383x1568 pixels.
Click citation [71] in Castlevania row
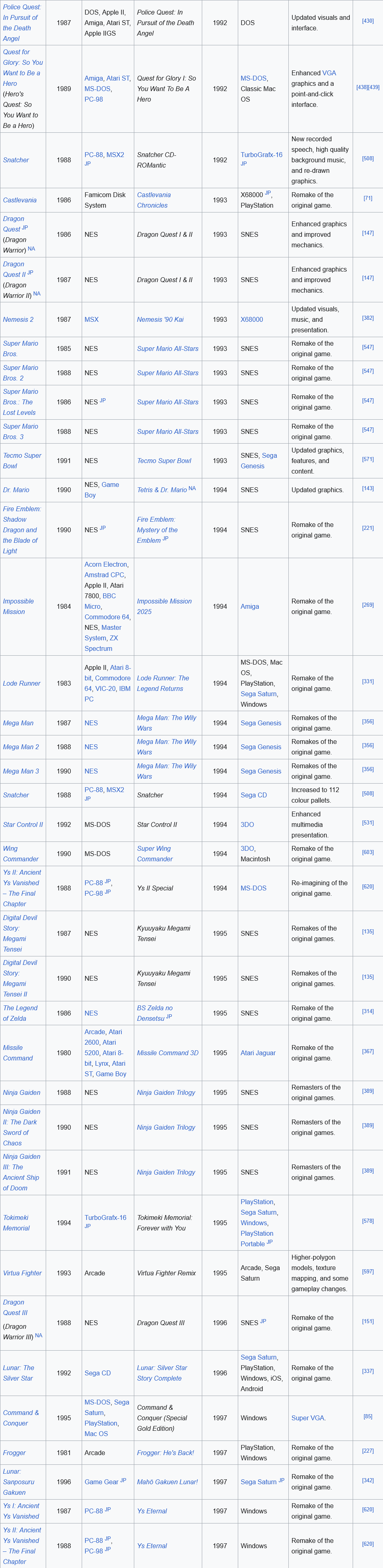pyautogui.click(x=368, y=198)
